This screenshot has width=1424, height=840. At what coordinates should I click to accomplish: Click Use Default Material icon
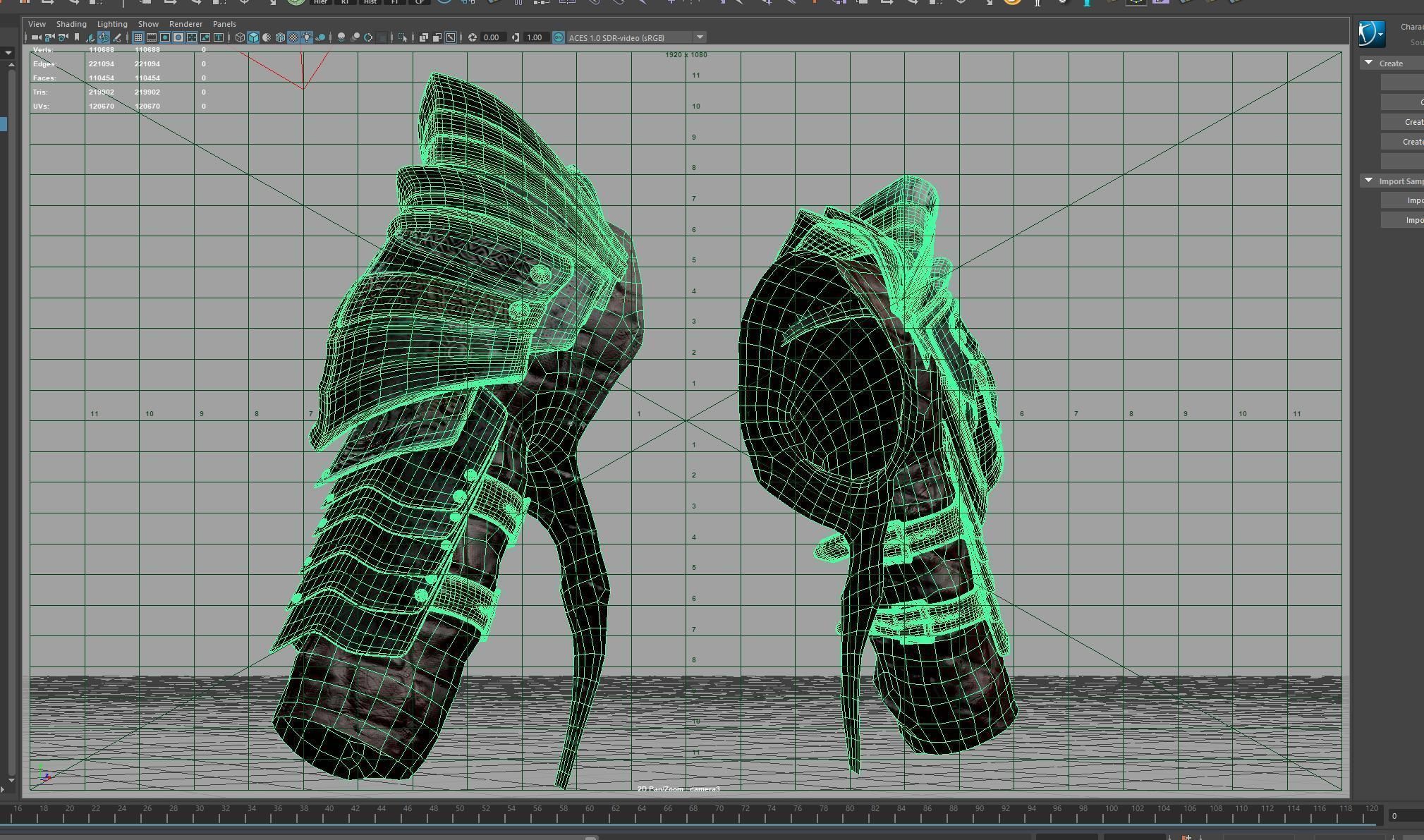pyautogui.click(x=267, y=37)
